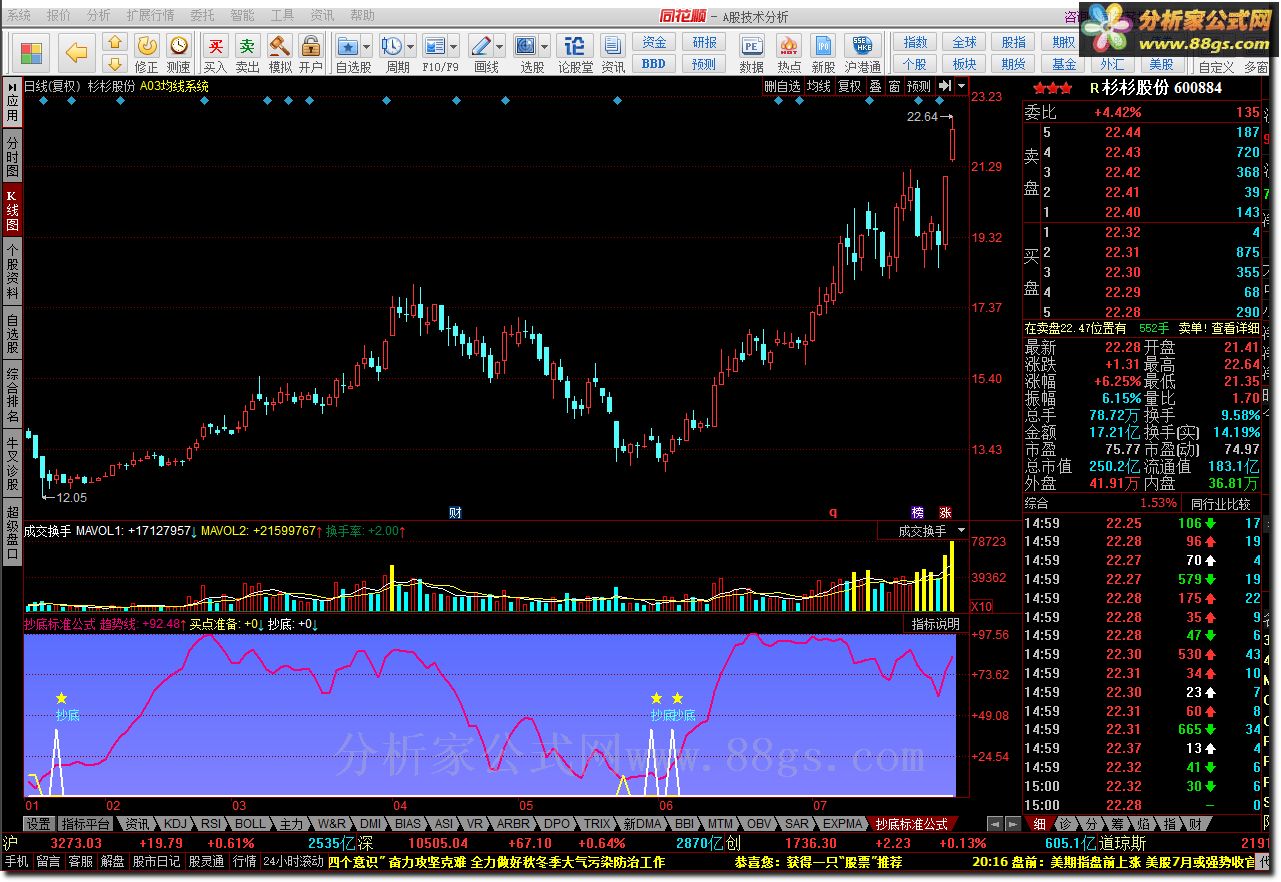
Task: Select the 个股资料 side tab
Action: coord(12,272)
